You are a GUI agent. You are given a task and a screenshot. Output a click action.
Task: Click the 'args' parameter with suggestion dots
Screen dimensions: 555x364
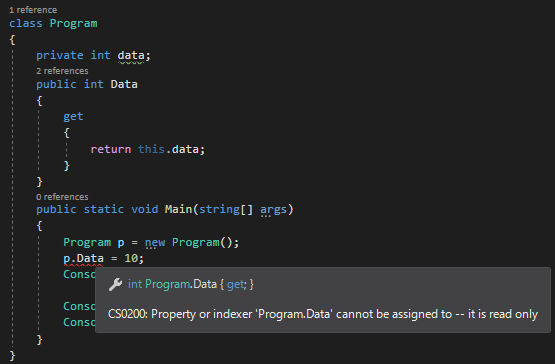274,210
